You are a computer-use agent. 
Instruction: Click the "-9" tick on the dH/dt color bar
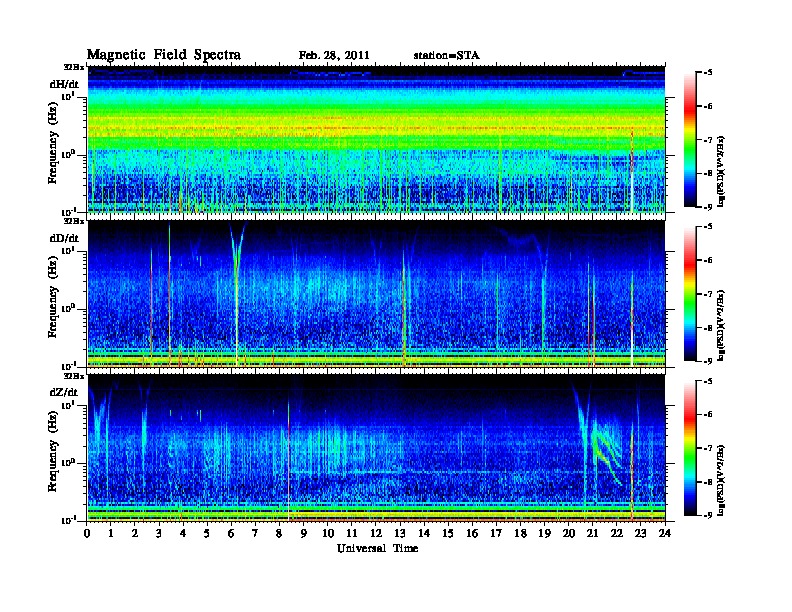coord(707,207)
